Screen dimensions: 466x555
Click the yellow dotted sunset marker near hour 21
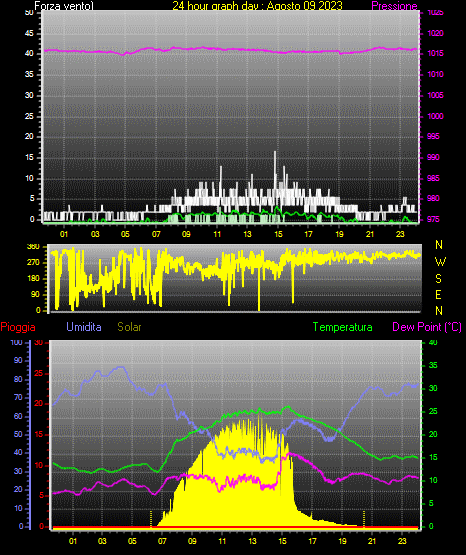[364, 519]
